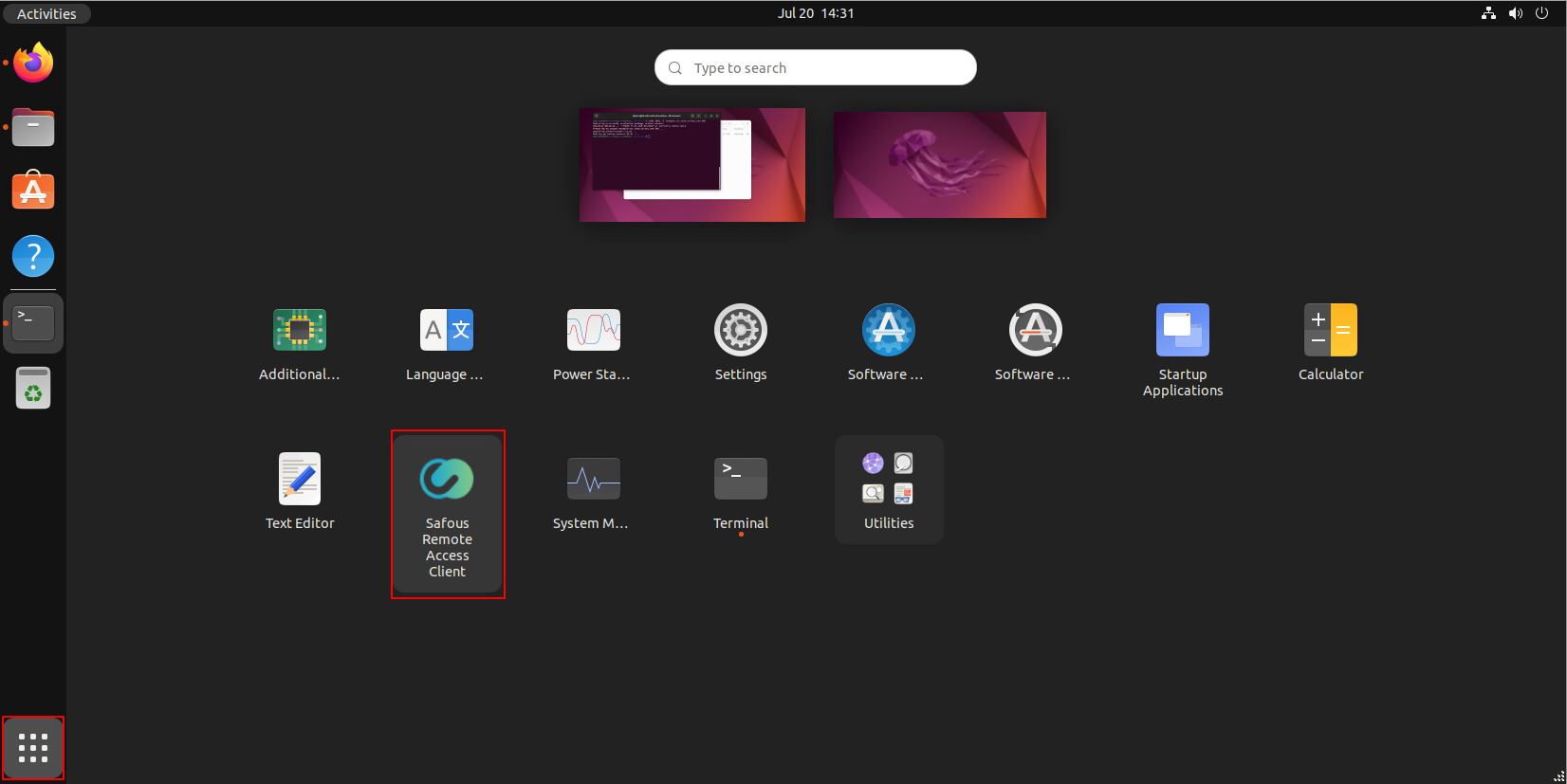Click the Type to search field
The height and width of the screenshot is (784, 1567).
click(816, 68)
